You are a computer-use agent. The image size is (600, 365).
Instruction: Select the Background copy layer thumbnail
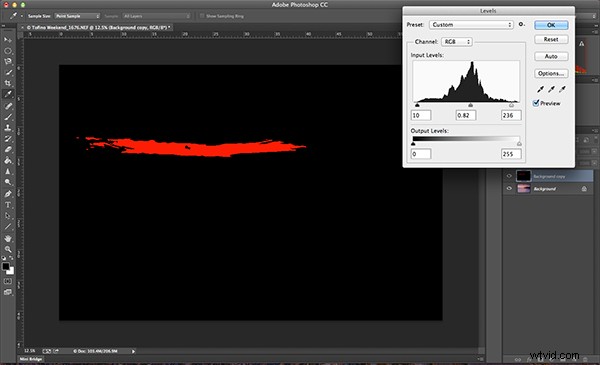point(523,176)
